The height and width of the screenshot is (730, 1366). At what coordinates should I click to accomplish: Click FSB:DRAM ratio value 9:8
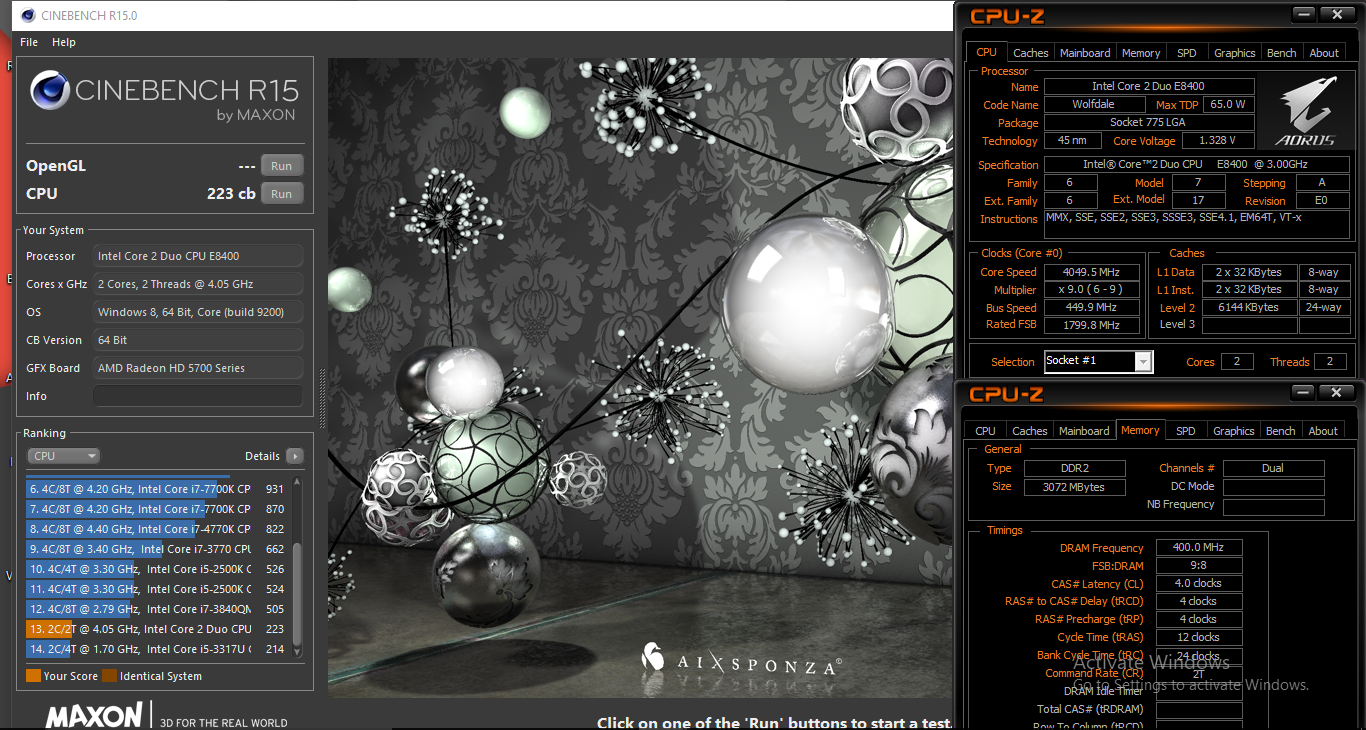(x=1199, y=566)
